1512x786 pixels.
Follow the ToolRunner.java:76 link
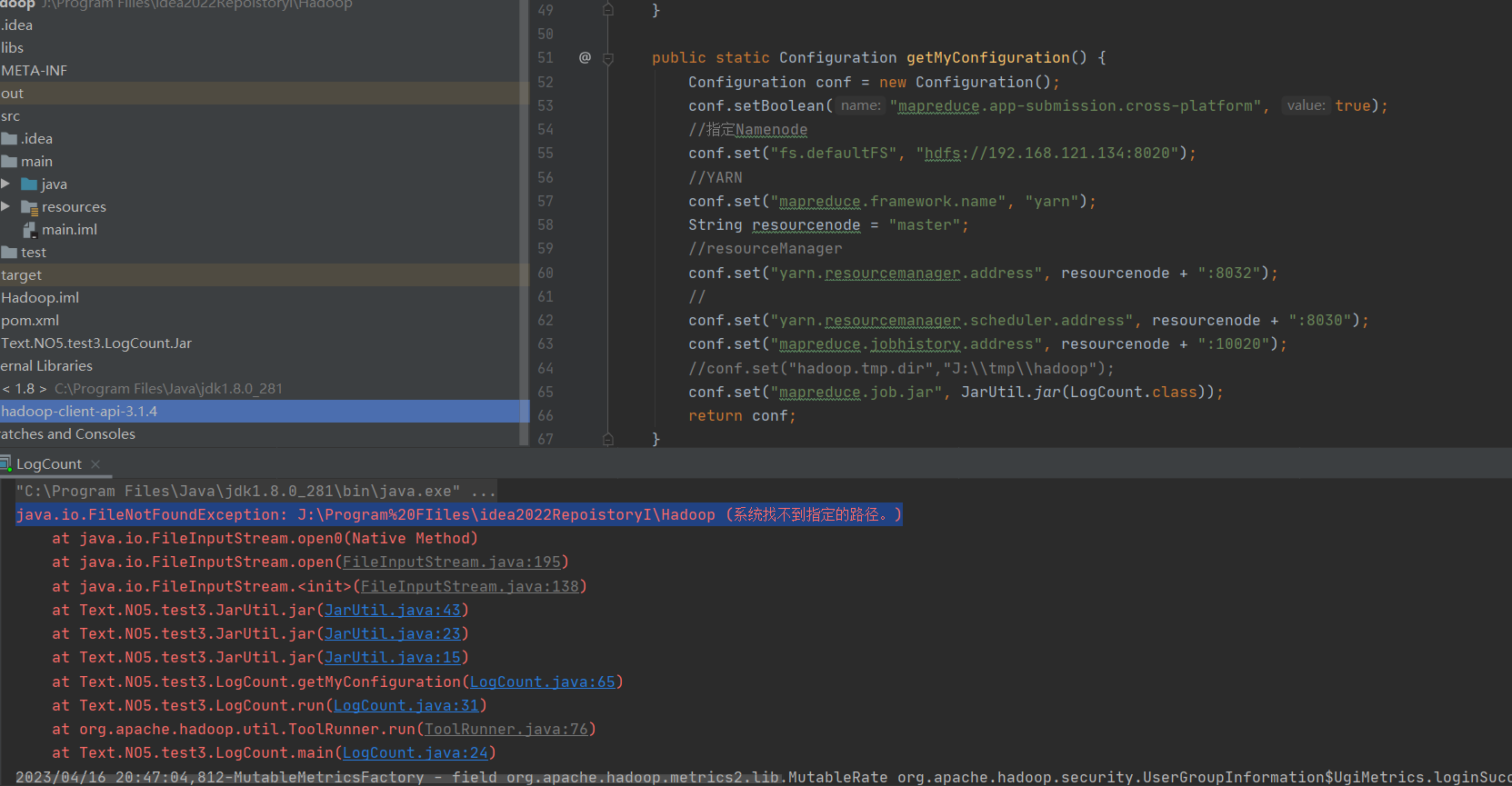tap(506, 729)
